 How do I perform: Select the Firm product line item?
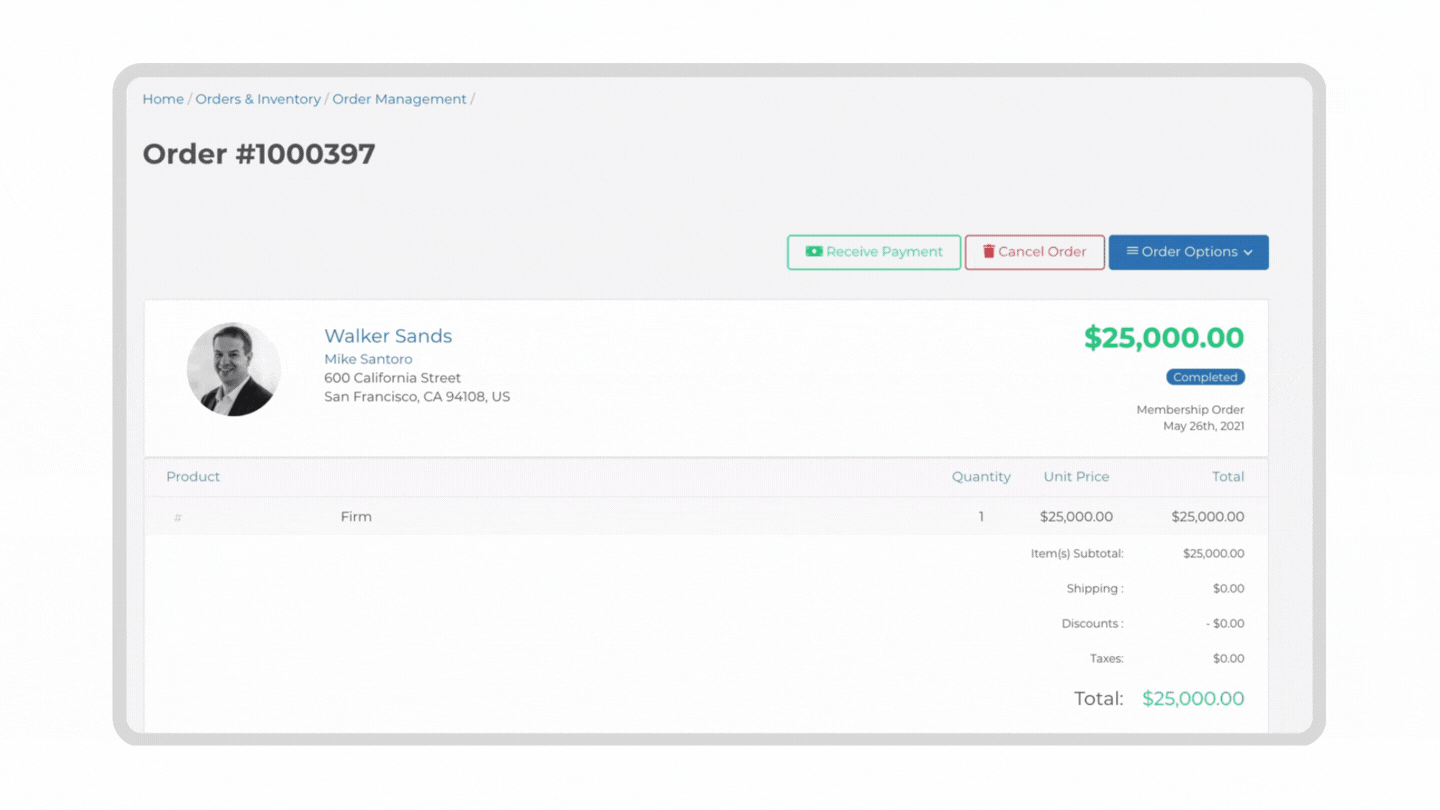click(356, 517)
